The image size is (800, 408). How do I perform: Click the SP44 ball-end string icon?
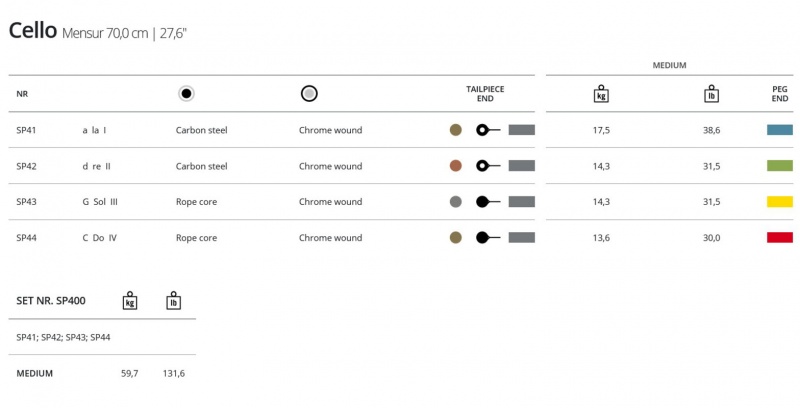[x=489, y=238]
